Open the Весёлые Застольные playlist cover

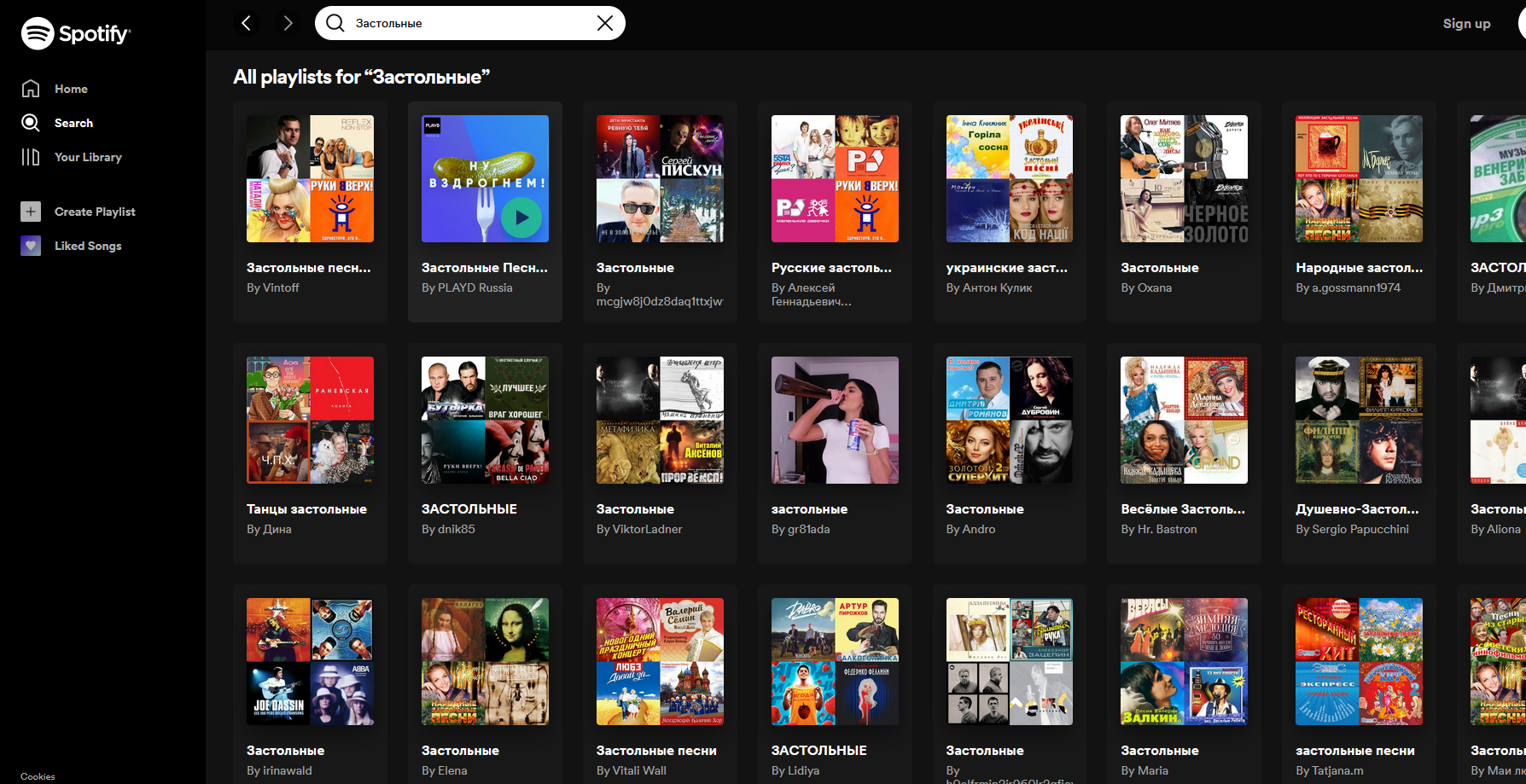[1185, 420]
